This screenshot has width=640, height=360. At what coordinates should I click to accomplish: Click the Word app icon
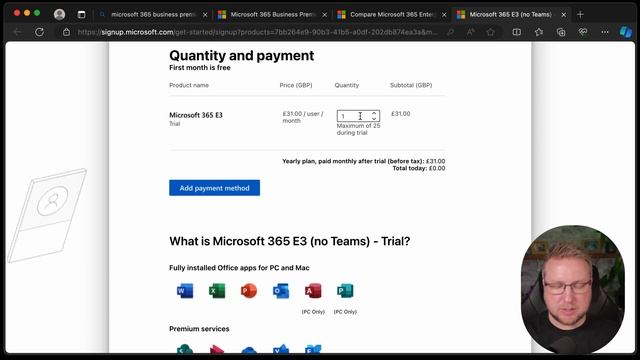185,291
